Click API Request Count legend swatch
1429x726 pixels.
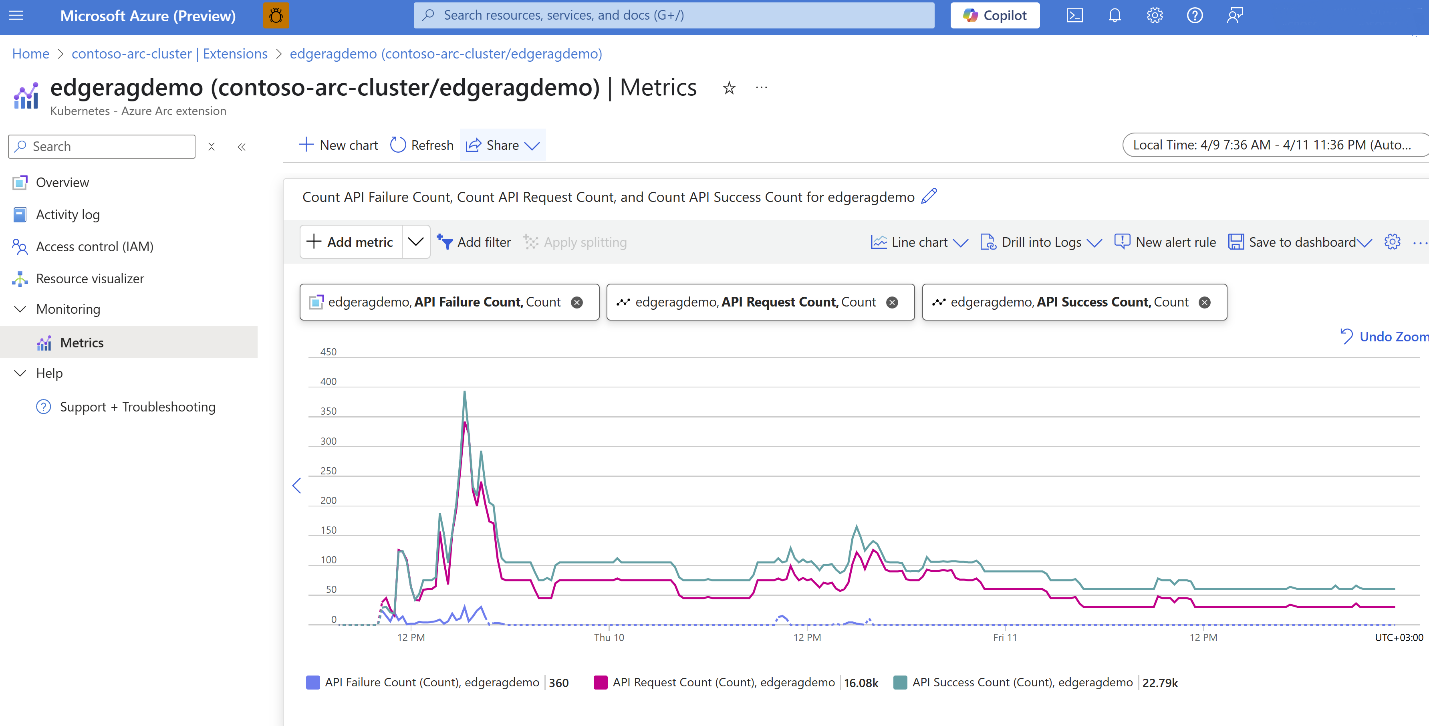[601, 683]
